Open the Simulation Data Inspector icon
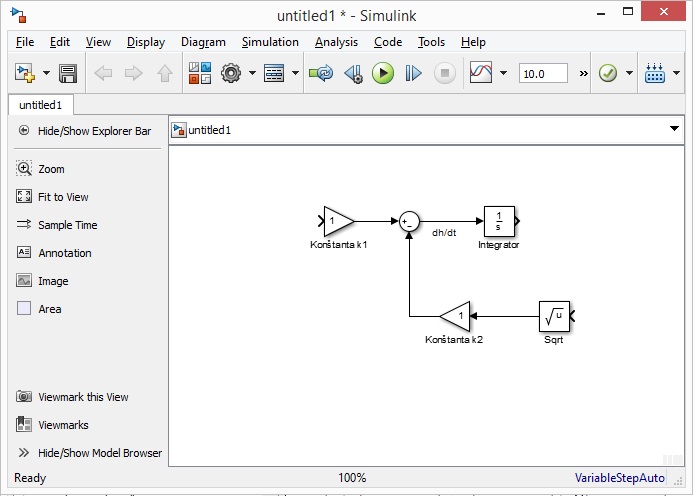The height and width of the screenshot is (496, 693). 481,72
